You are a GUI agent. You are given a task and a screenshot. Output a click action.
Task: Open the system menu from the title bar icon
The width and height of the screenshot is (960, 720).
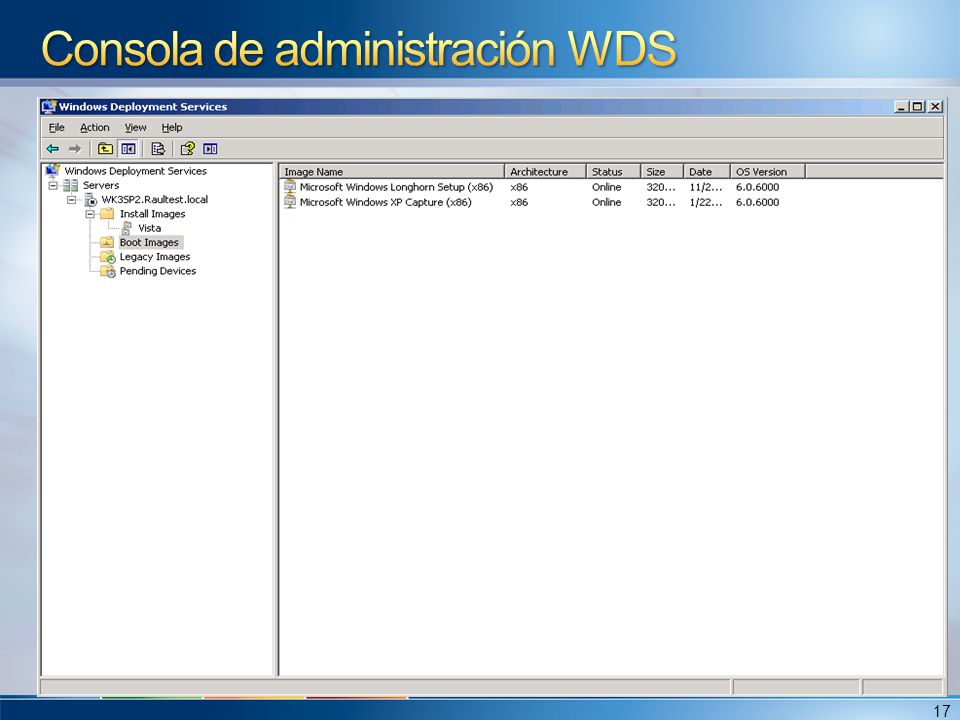49,107
